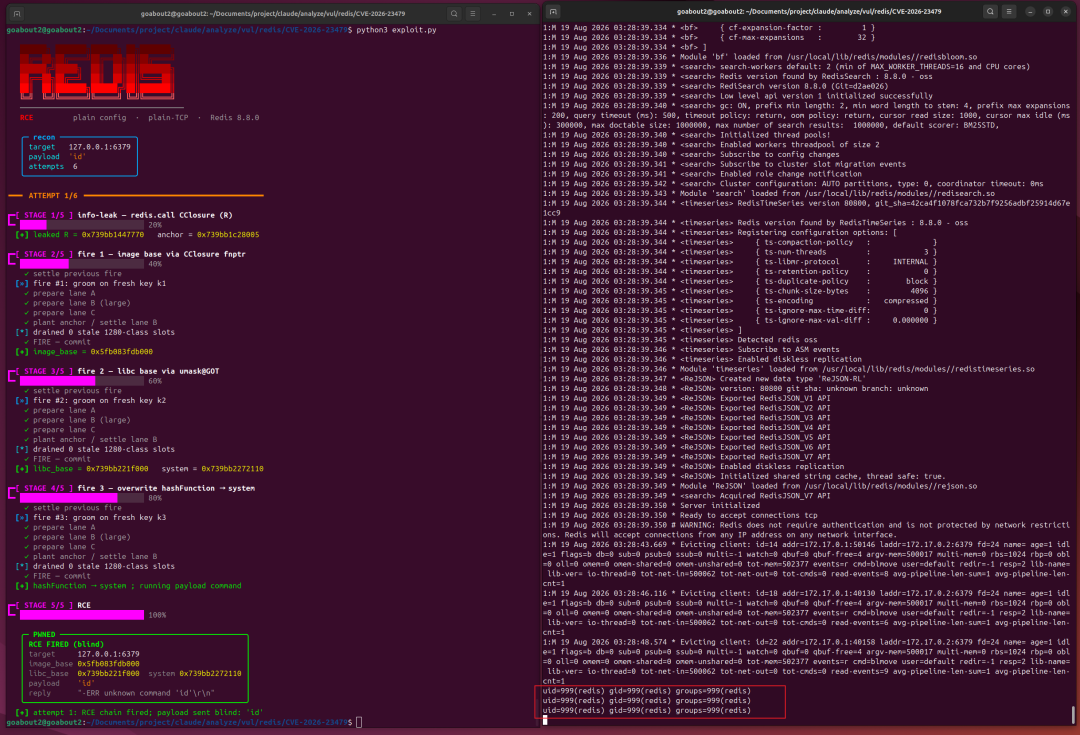The image size is (1080, 735).
Task: Click the 40% progress bar of stage 2
Action: [x=81, y=264]
